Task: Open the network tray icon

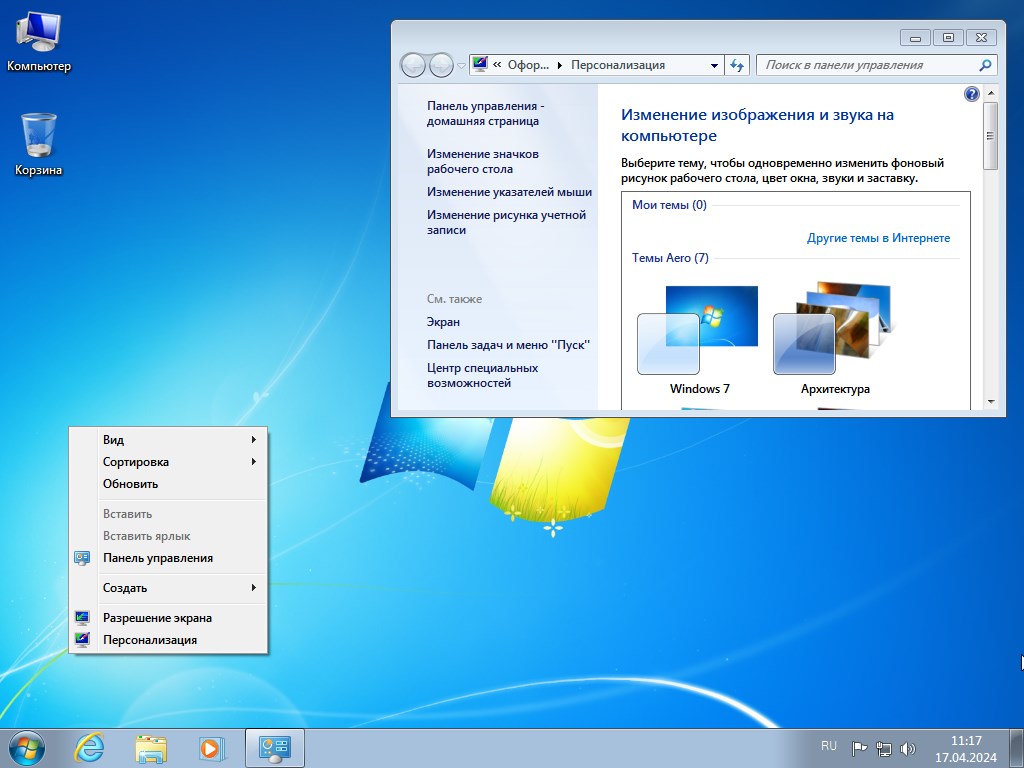Action: [x=884, y=748]
